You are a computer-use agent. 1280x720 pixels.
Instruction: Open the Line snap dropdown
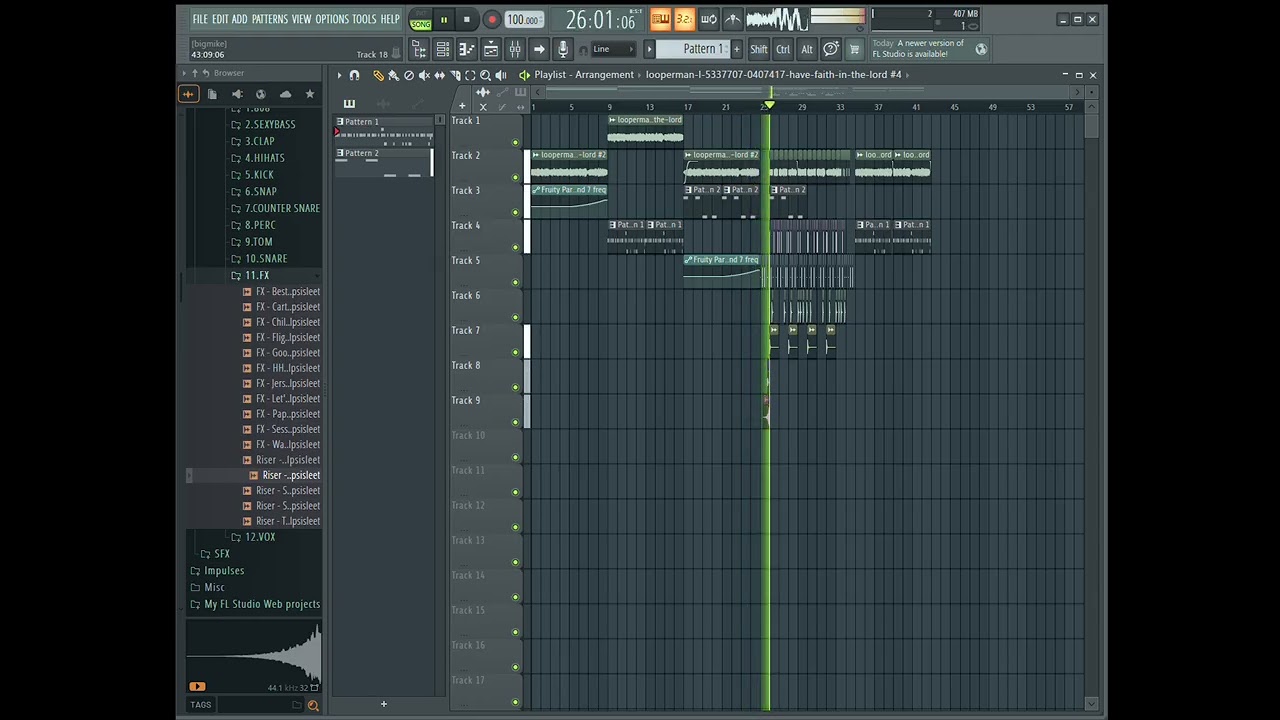pos(613,49)
